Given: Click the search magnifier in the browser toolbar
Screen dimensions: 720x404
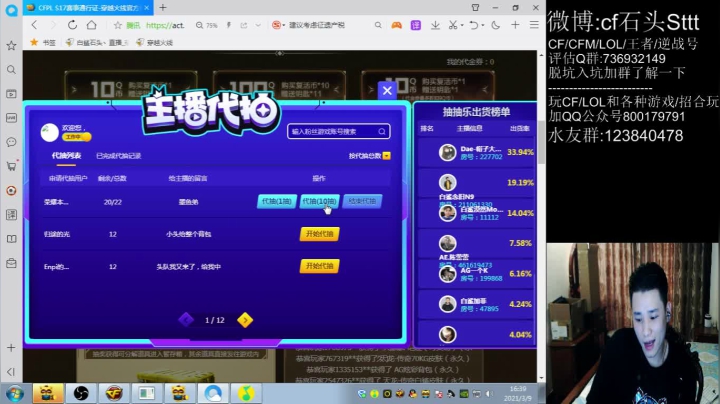Looking at the screenshot, I should pyautogui.click(x=377, y=25).
